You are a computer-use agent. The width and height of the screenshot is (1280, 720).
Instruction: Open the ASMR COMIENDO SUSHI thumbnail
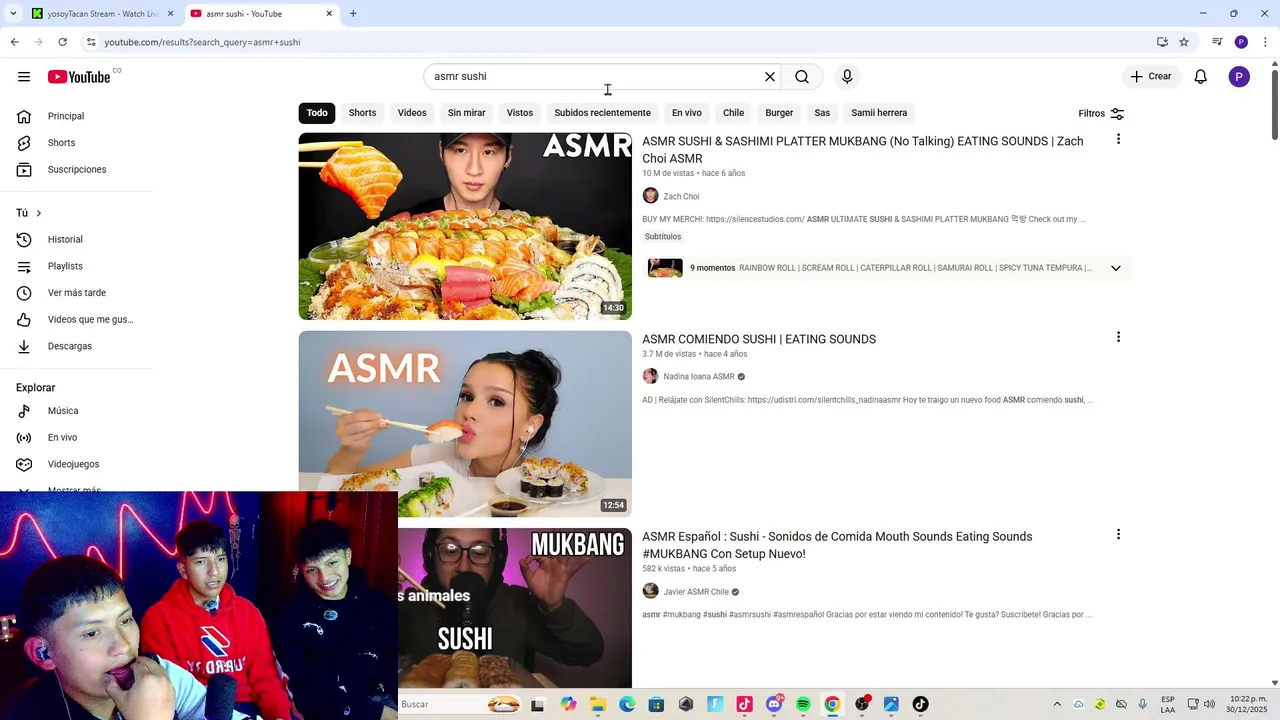[465, 424]
